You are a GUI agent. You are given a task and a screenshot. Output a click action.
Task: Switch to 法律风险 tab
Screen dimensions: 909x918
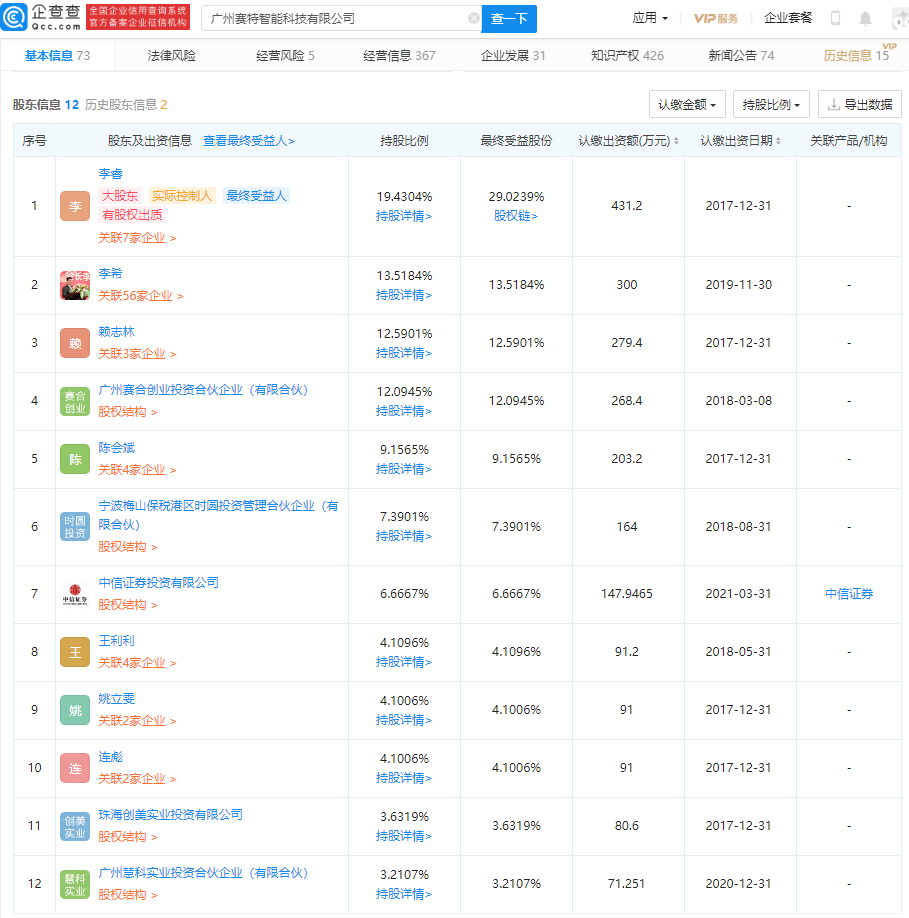(x=171, y=56)
